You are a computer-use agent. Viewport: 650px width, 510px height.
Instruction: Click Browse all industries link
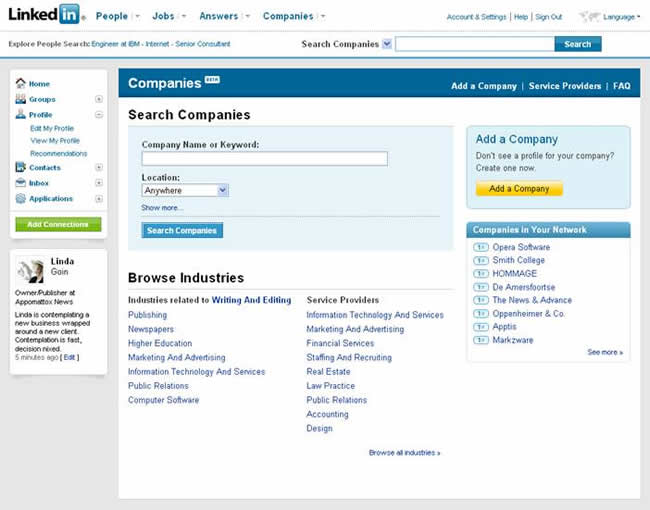click(x=405, y=453)
